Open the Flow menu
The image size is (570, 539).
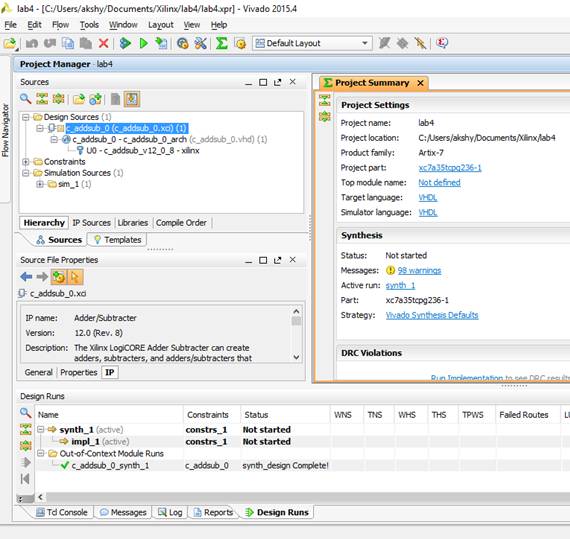[60, 25]
